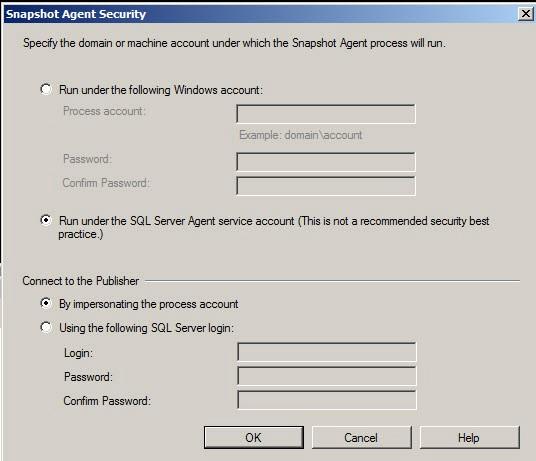Confirm settings with the OK button
This screenshot has height=461, width=536.
(x=254, y=437)
